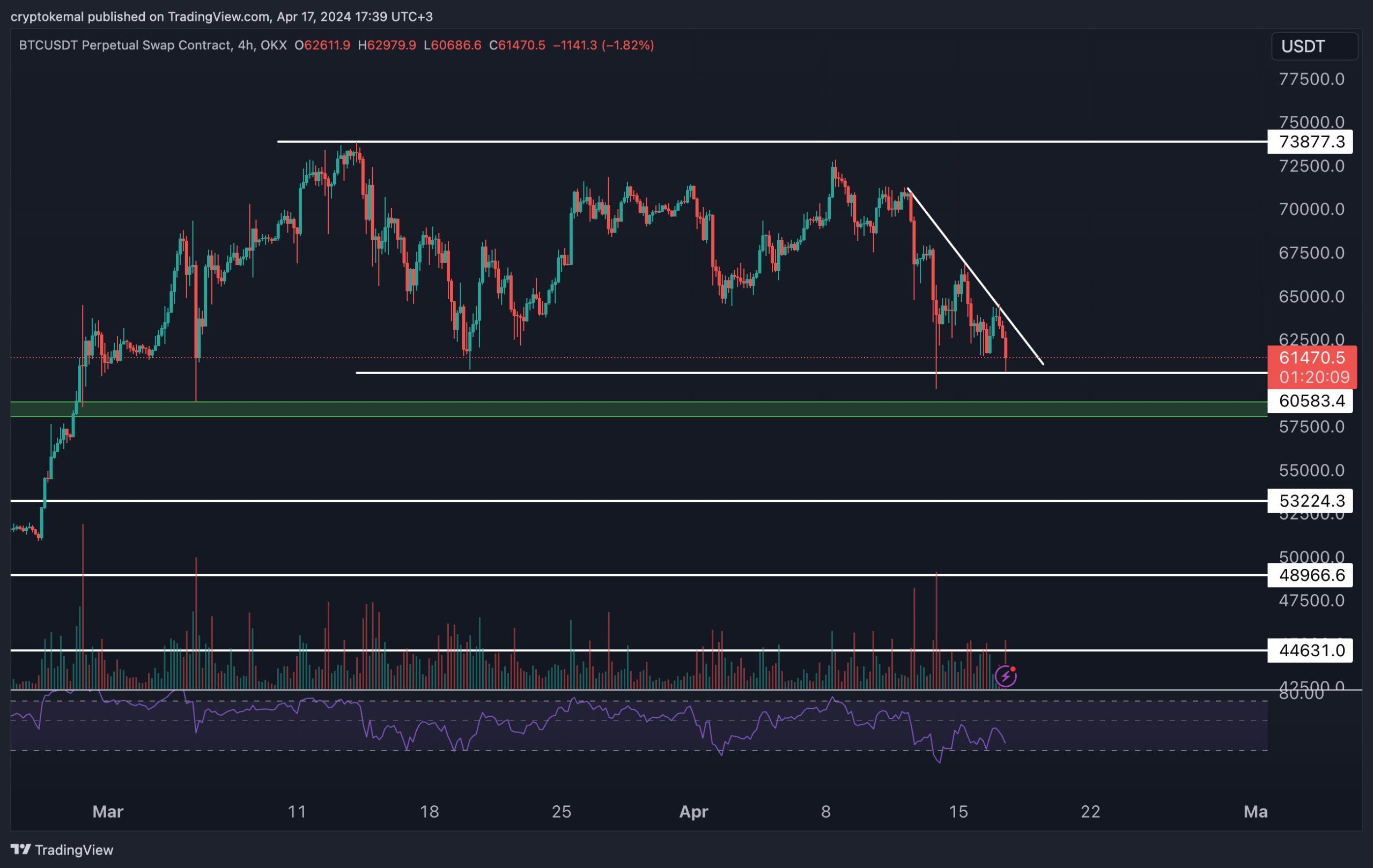Viewport: 1373px width, 868px height.
Task: Select the 73877.3 price label
Action: (x=1311, y=142)
